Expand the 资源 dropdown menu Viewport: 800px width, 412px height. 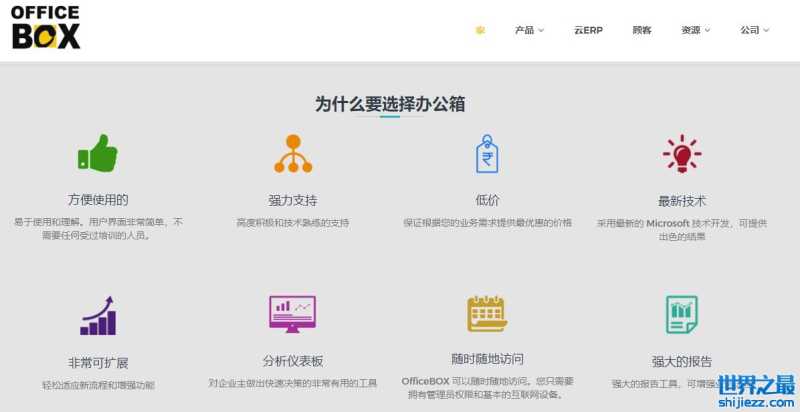(x=695, y=30)
